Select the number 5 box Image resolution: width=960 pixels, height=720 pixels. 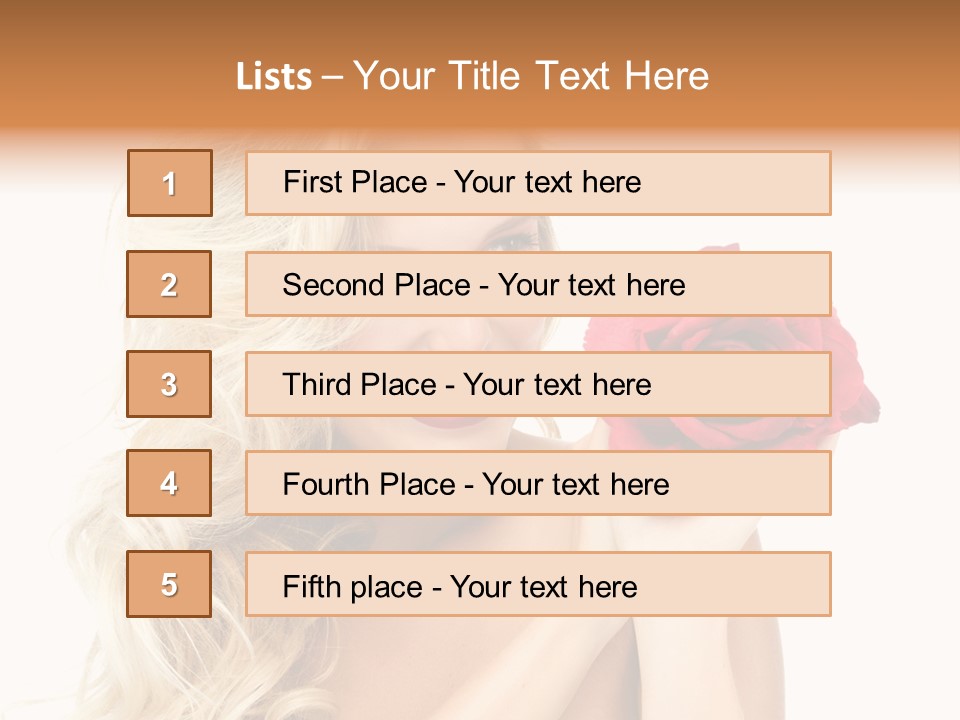169,584
